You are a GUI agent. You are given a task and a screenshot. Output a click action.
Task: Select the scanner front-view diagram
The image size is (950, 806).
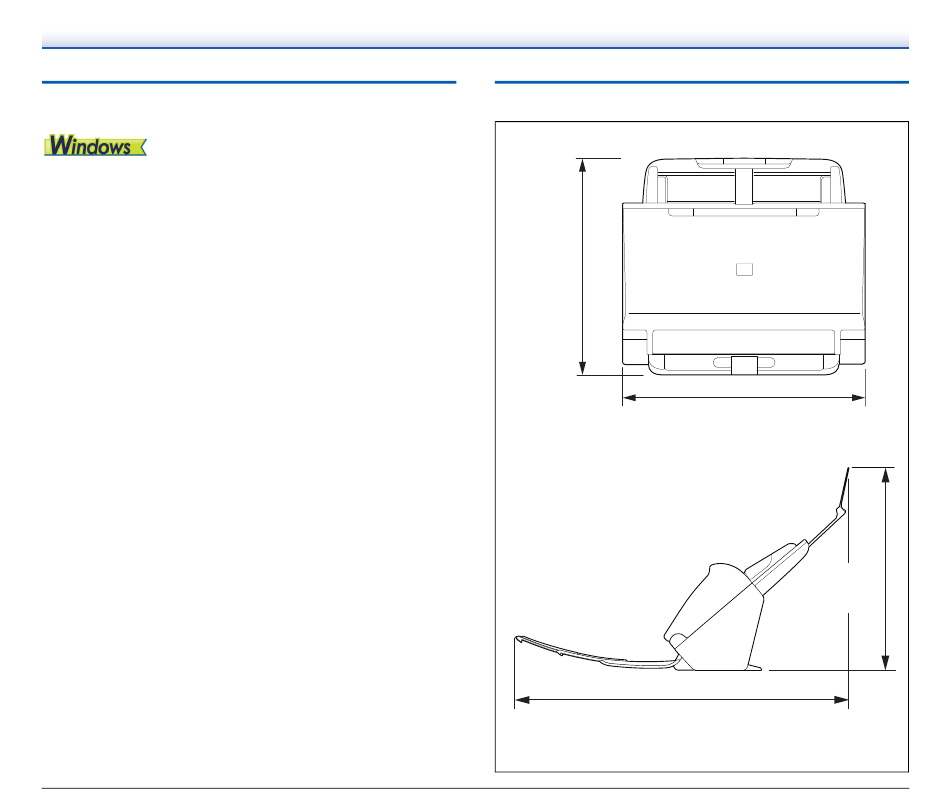pos(743,267)
